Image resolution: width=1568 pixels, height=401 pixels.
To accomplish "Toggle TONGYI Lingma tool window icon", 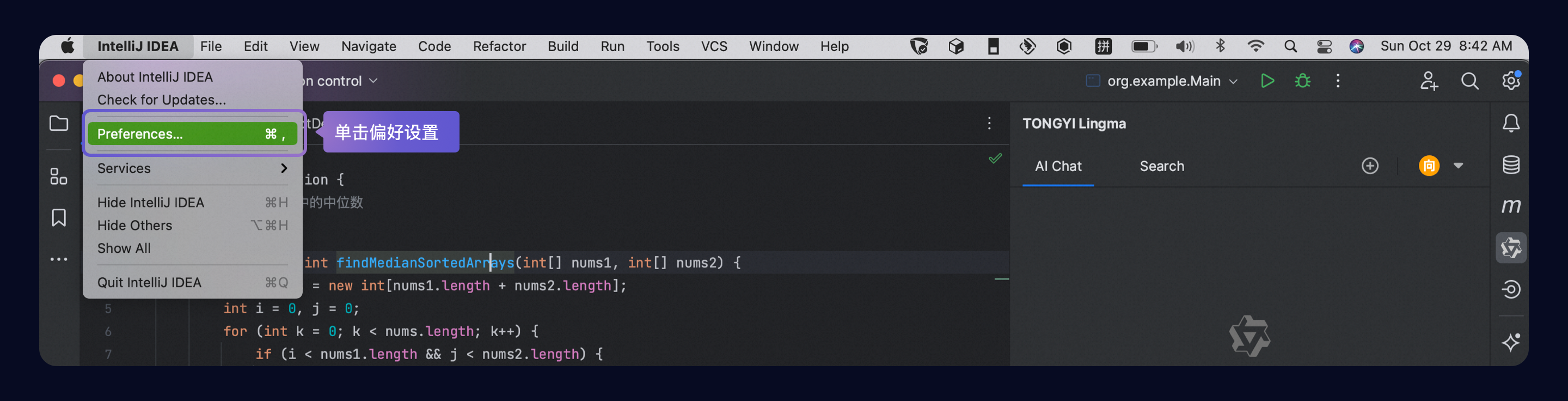I will [x=1511, y=247].
